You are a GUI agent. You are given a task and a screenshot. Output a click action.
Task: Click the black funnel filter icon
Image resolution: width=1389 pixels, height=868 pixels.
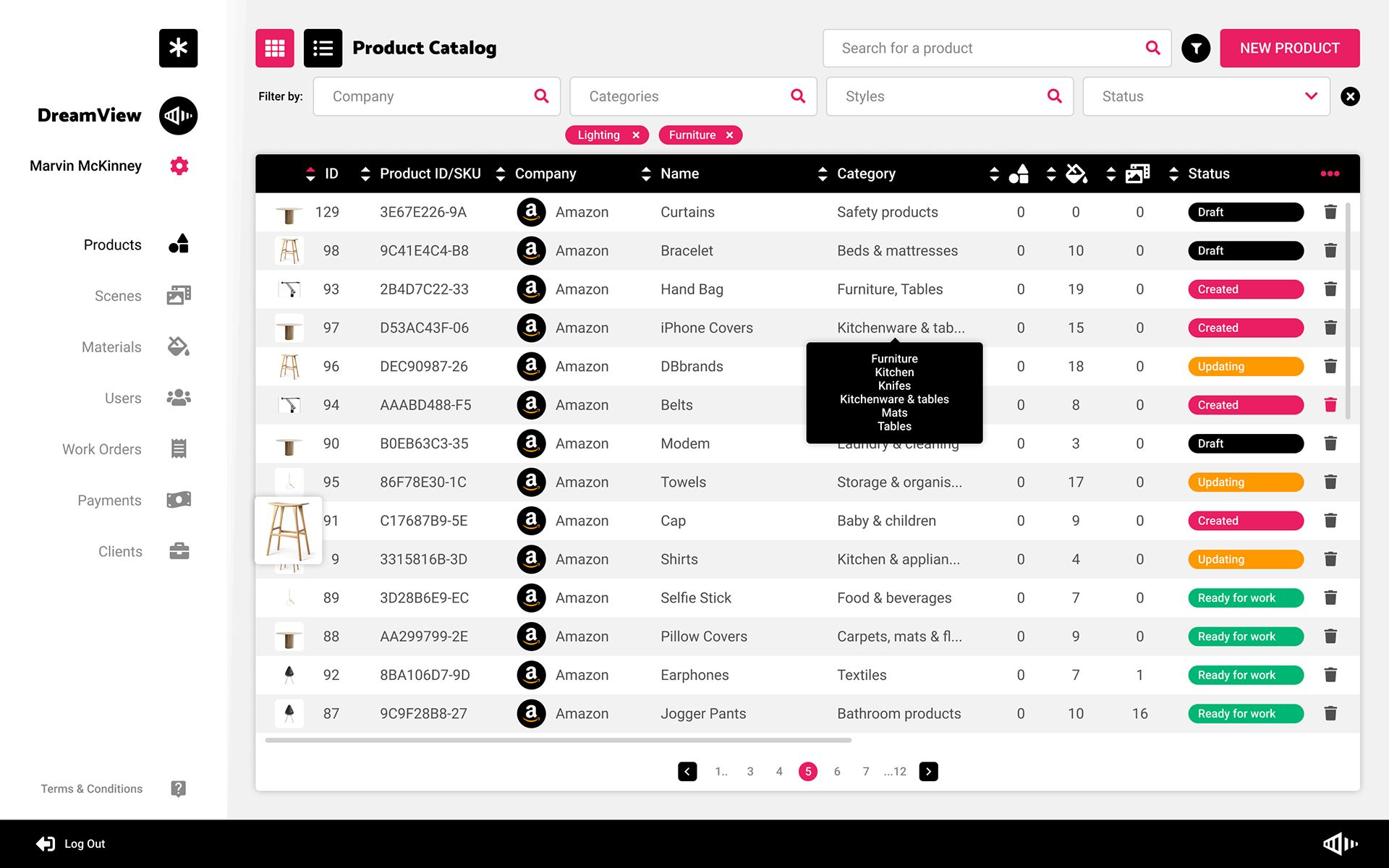[x=1195, y=48]
